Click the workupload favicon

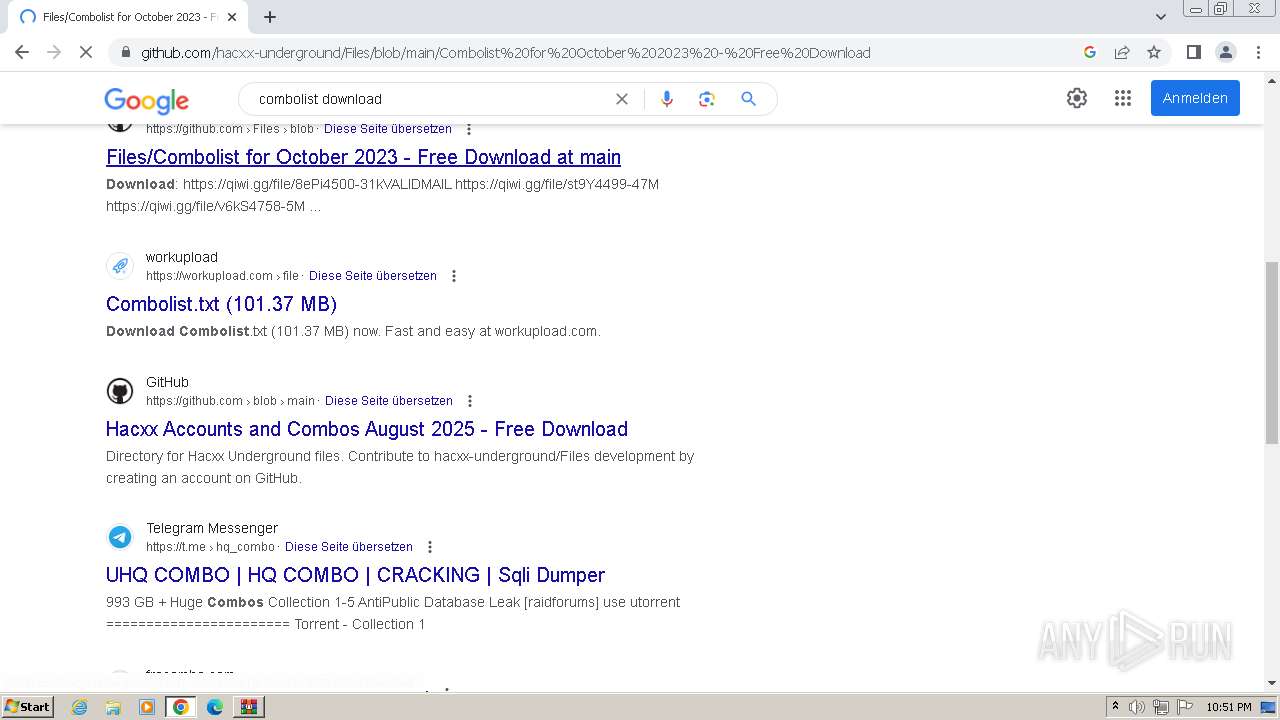point(120,265)
